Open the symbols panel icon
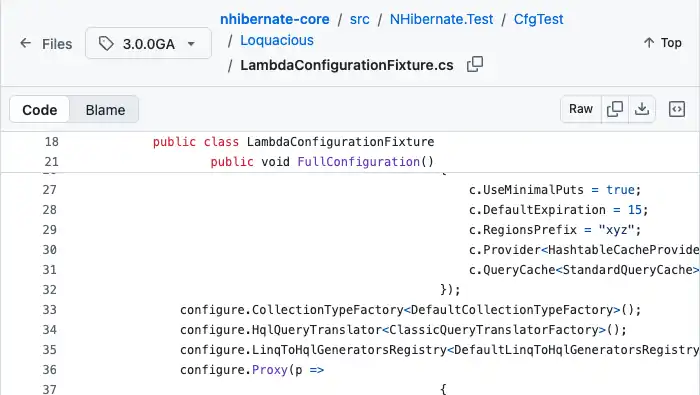Viewport: 700px width, 395px height. (677, 109)
